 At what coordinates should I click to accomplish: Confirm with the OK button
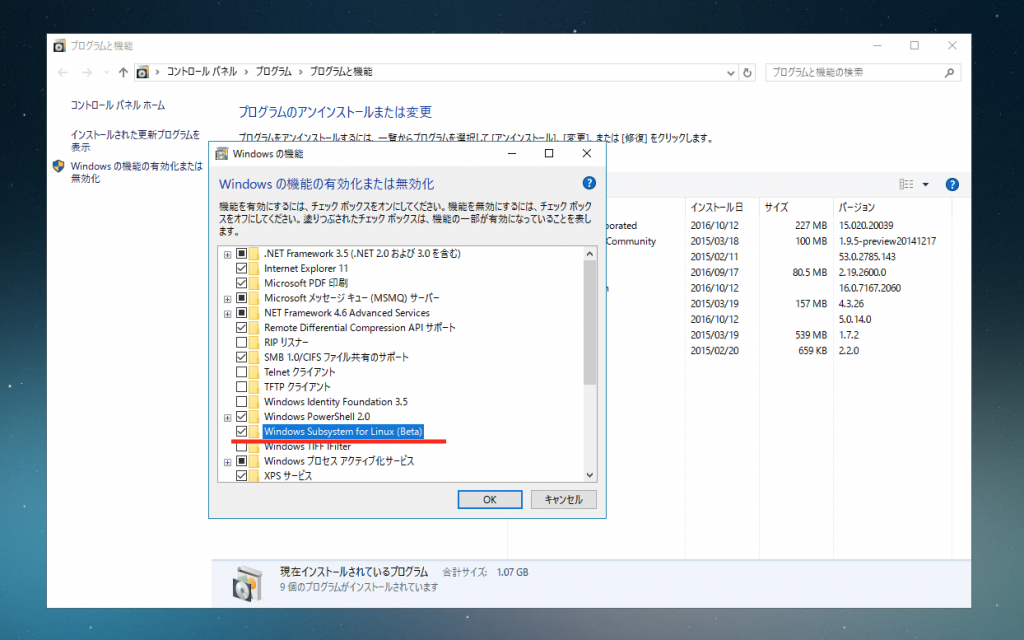[x=489, y=499]
